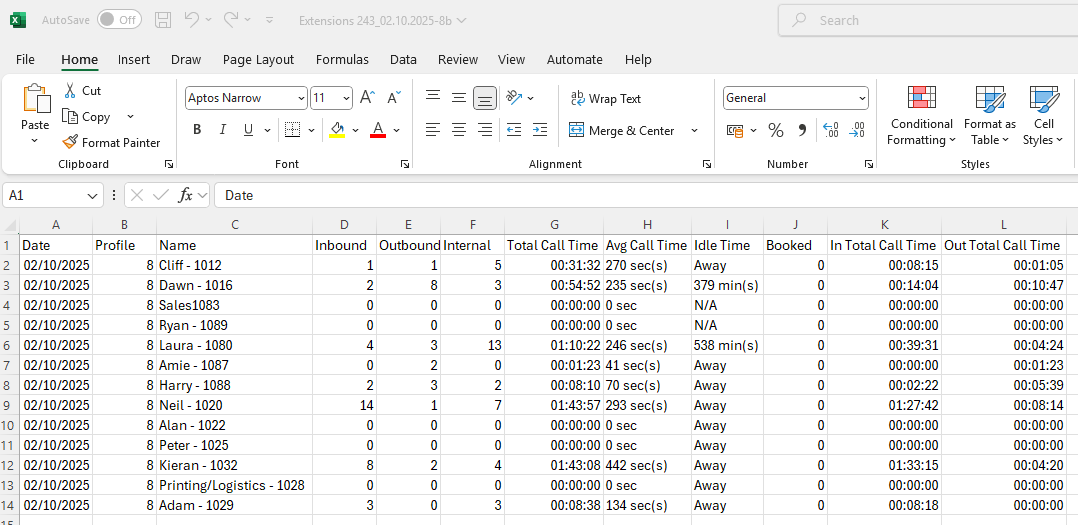Expand the Merge & Center dropdown arrow

click(x=694, y=131)
